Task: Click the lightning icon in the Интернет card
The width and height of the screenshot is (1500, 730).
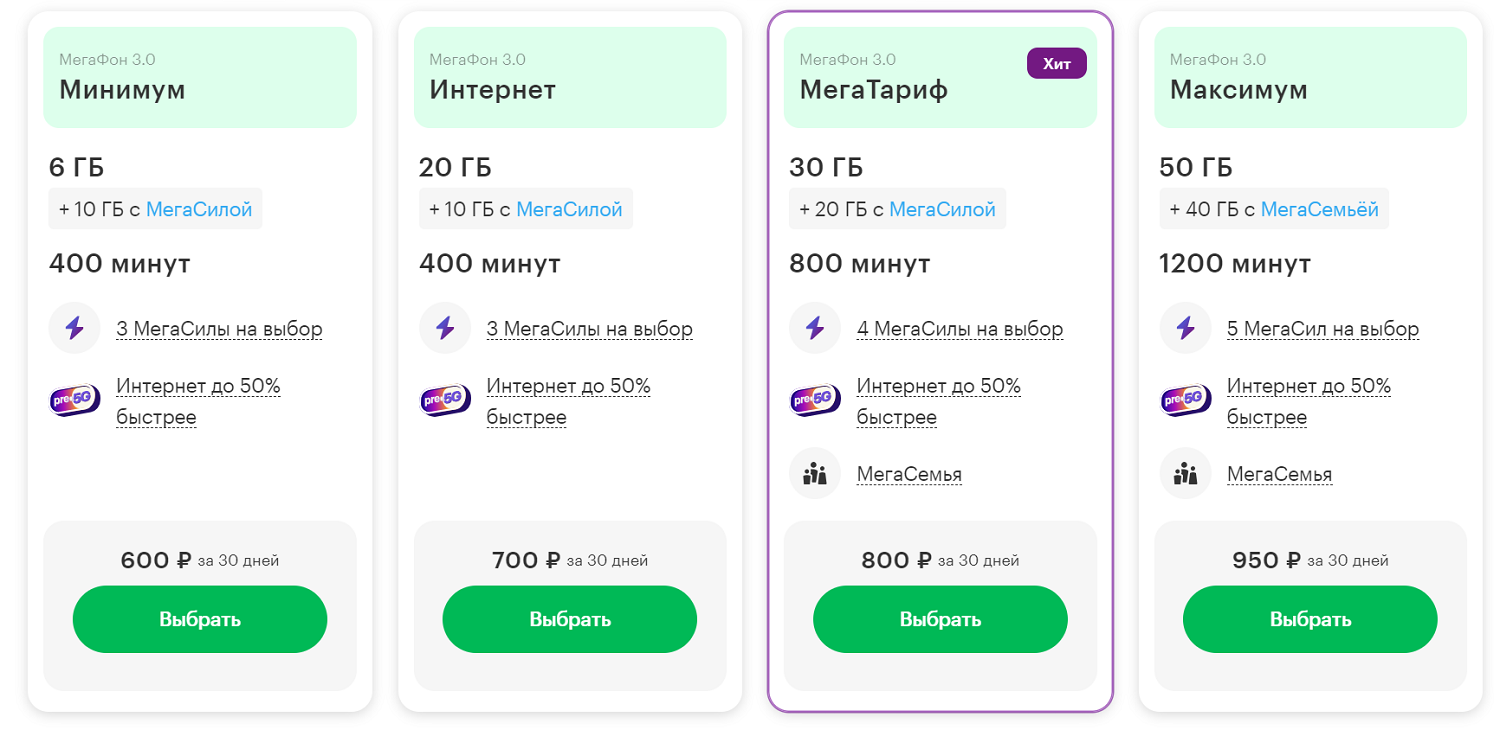Action: point(445,328)
